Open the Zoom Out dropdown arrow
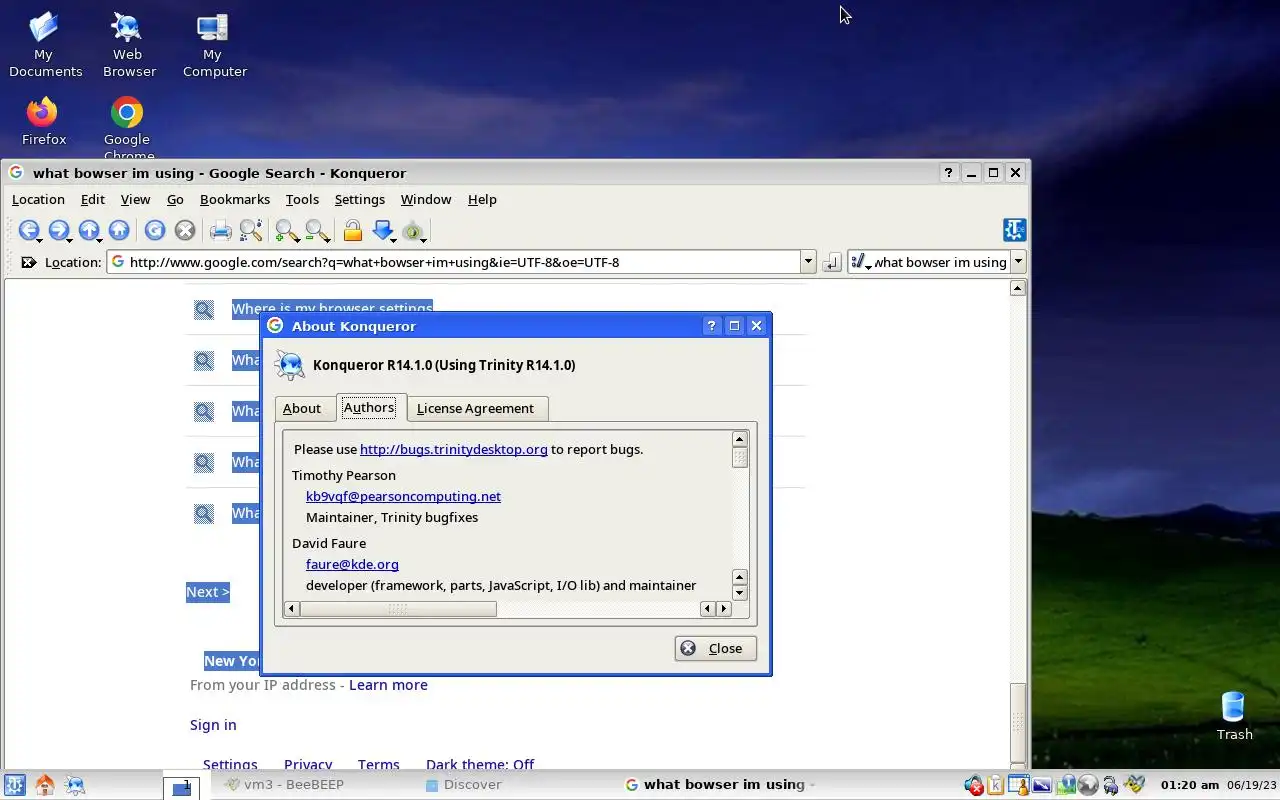 click(327, 240)
